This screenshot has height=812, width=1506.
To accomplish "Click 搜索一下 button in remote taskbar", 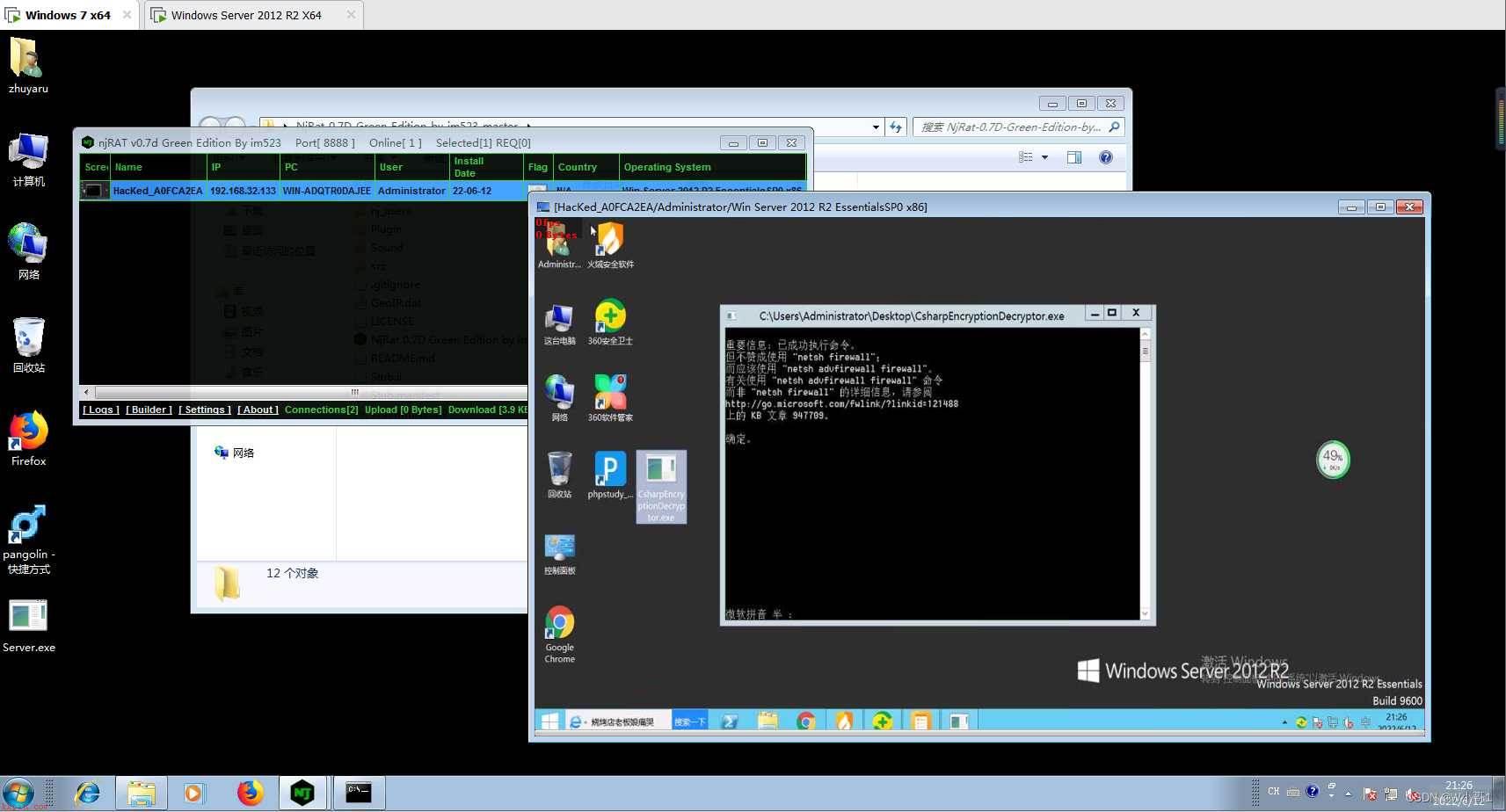I will click(690, 721).
